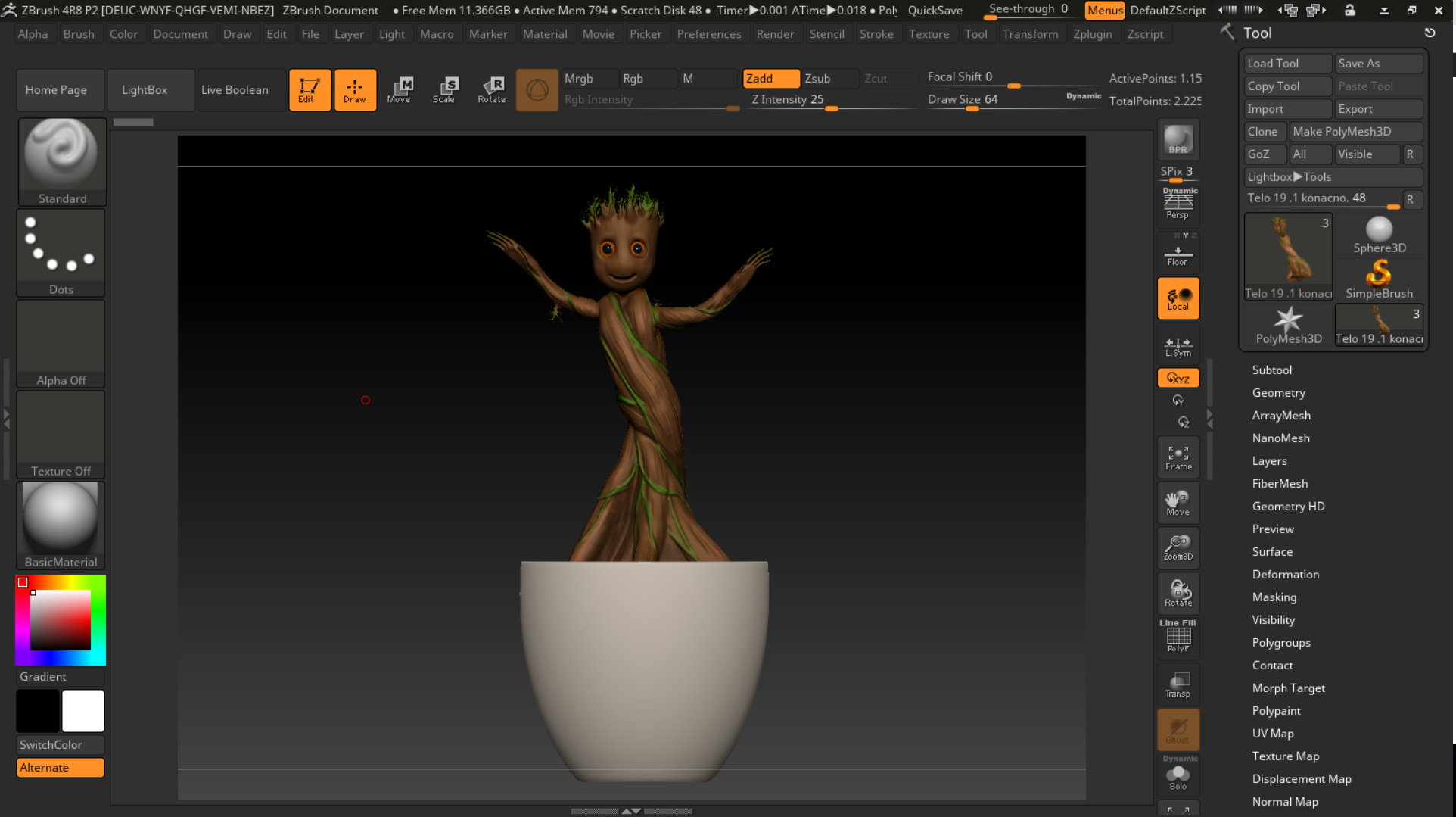The image size is (1456, 817).
Task: Click the SwitchColor button
Action: [x=61, y=745]
